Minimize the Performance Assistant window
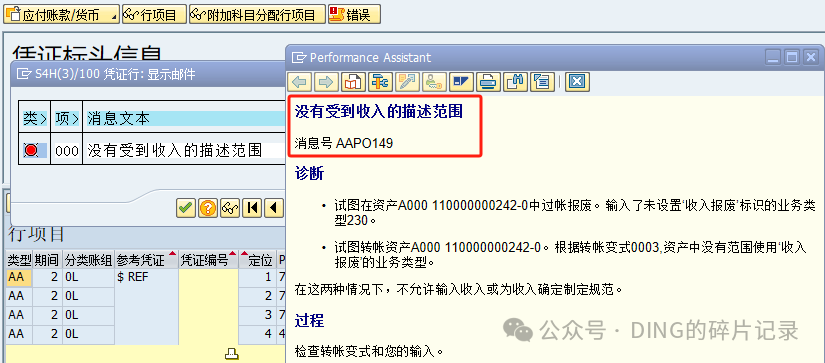The height and width of the screenshot is (363, 825). point(773,57)
